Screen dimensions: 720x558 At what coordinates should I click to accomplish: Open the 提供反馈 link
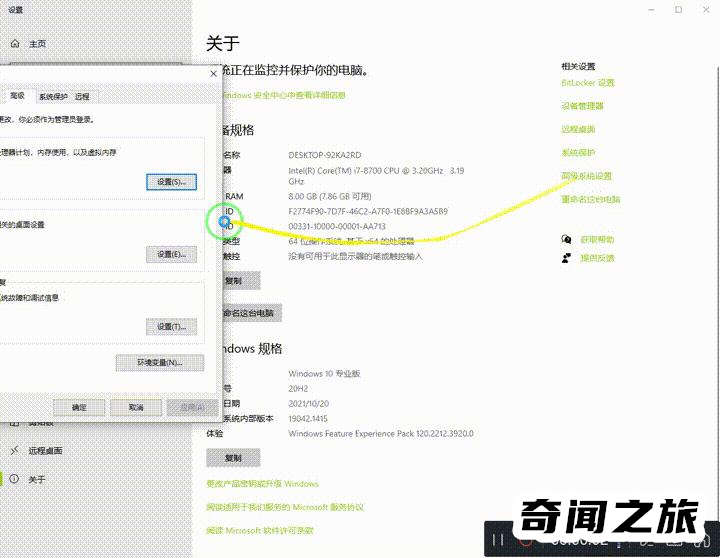point(597,258)
